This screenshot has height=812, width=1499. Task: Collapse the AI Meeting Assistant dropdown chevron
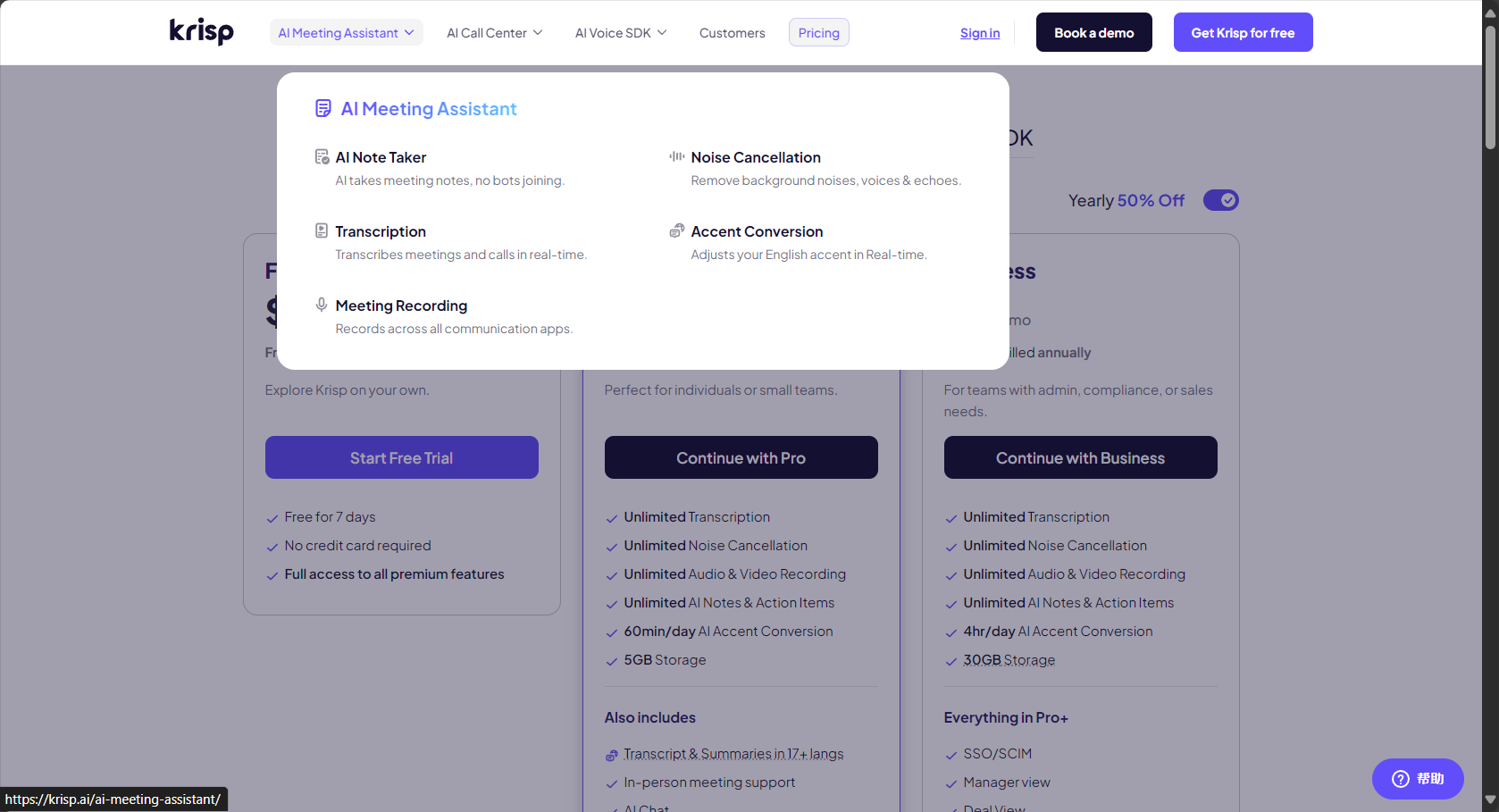point(409,33)
